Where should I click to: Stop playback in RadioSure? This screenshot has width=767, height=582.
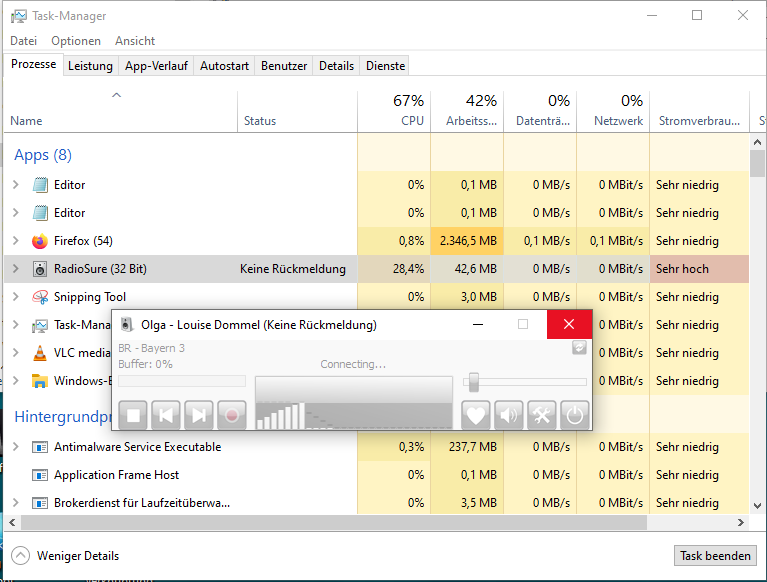click(133, 415)
